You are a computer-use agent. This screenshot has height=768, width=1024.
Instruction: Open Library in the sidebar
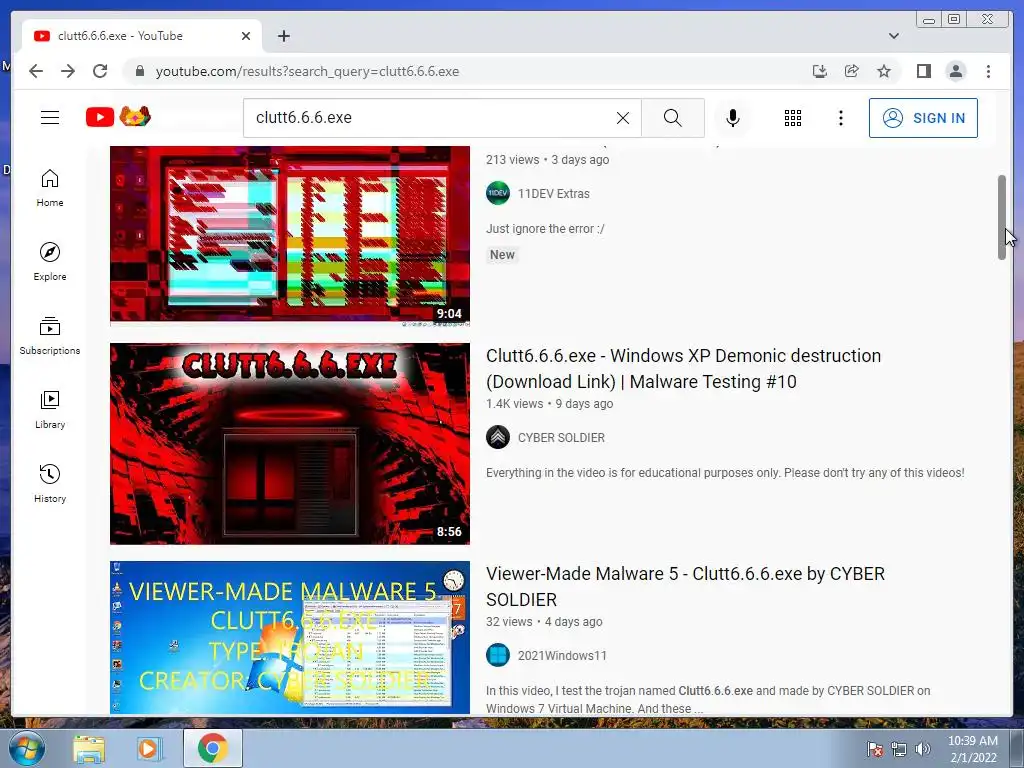tap(50, 409)
